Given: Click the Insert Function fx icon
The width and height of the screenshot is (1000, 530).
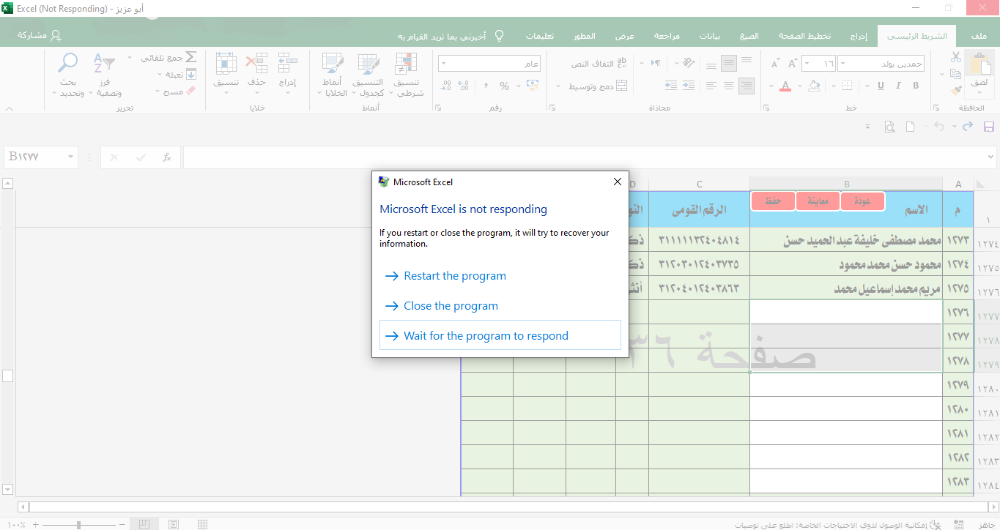Looking at the screenshot, I should [x=166, y=157].
